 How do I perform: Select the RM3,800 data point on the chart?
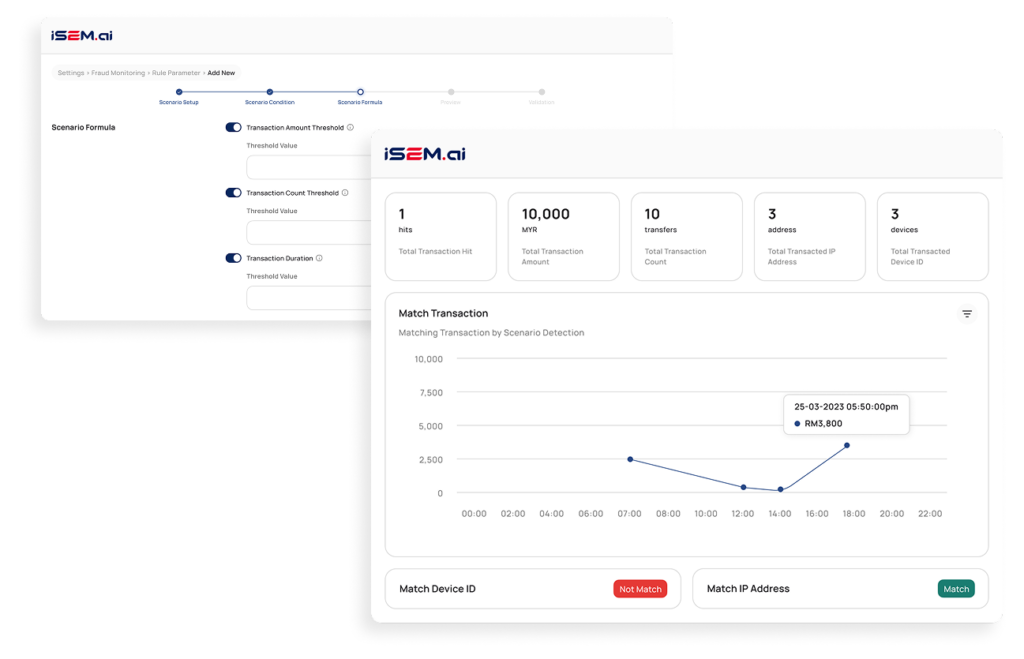(x=846, y=444)
